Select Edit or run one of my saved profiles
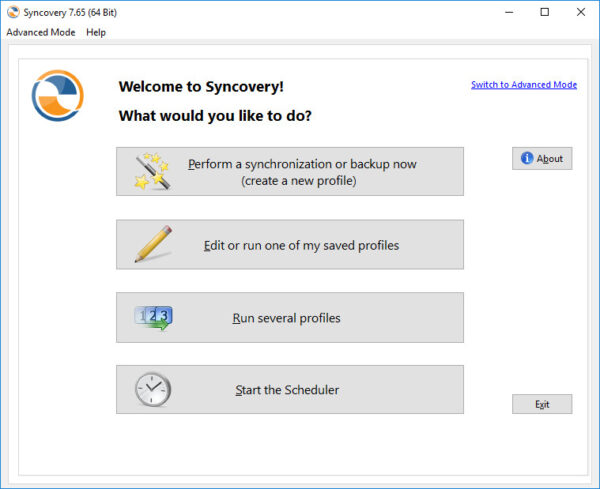 coord(290,244)
